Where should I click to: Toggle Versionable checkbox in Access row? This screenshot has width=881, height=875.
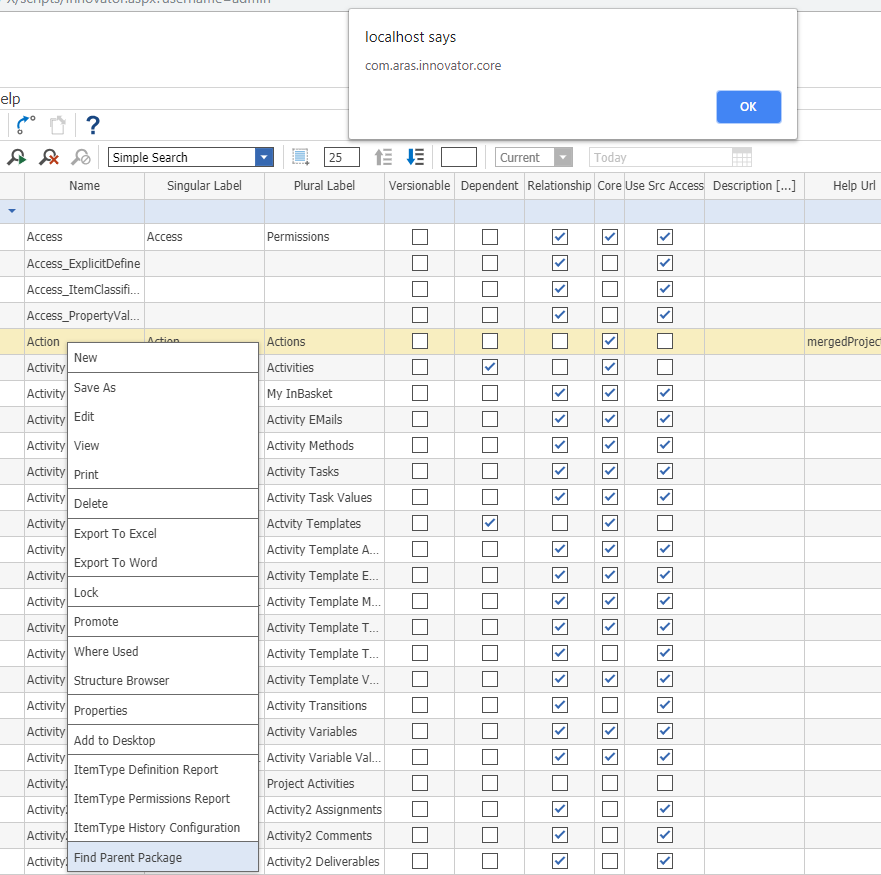(420, 237)
